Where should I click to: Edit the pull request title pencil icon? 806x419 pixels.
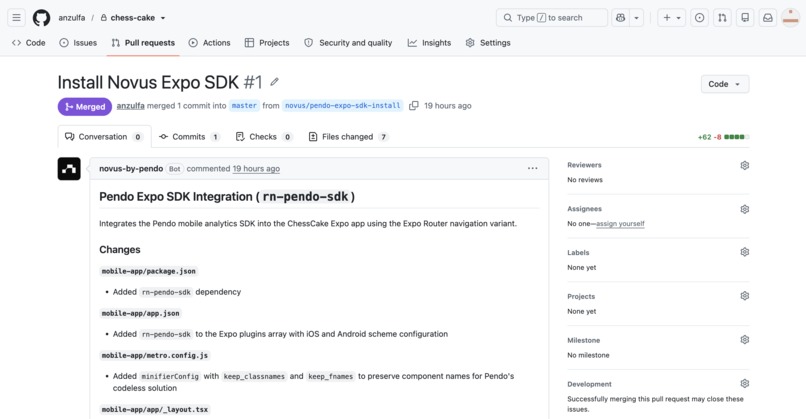coord(274,82)
